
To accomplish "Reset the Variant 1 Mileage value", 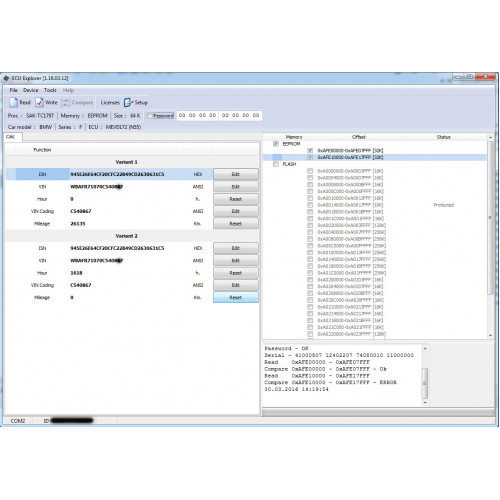I will point(236,224).
